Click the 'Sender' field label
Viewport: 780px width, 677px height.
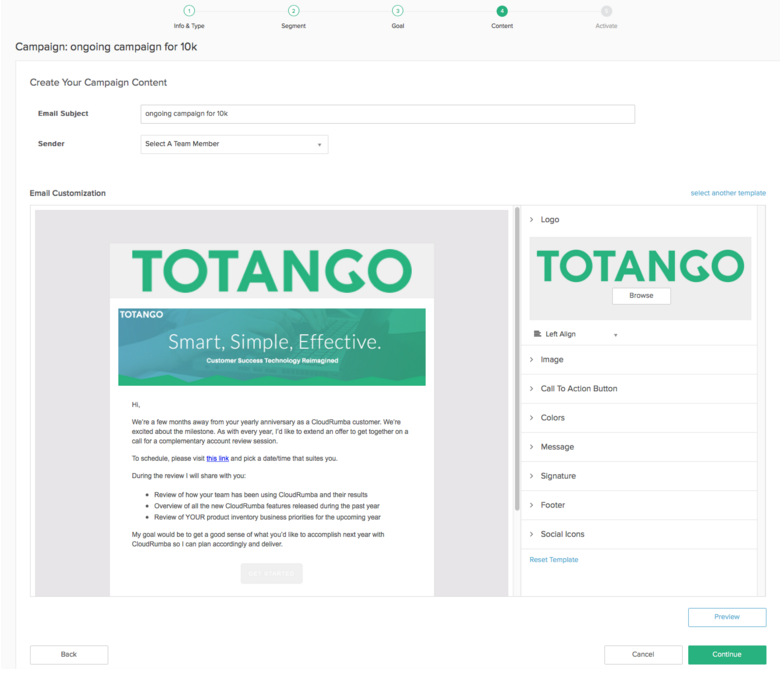[x=51, y=144]
